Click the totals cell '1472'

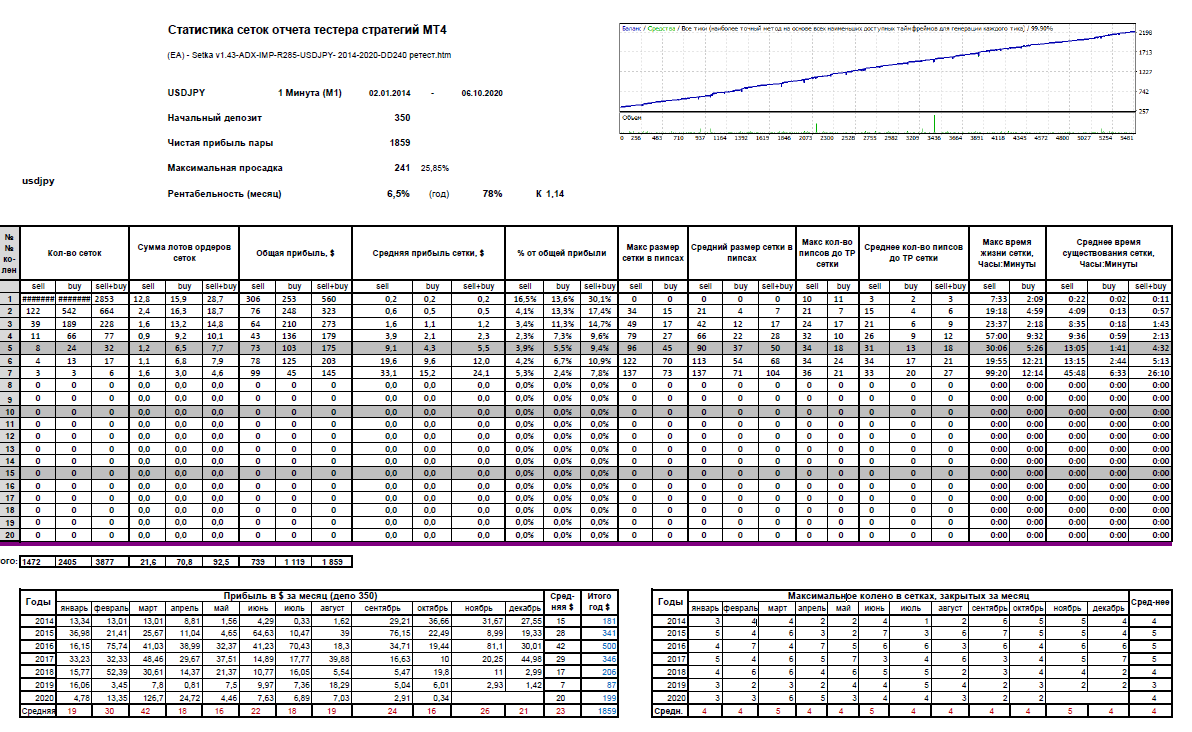pyautogui.click(x=38, y=562)
